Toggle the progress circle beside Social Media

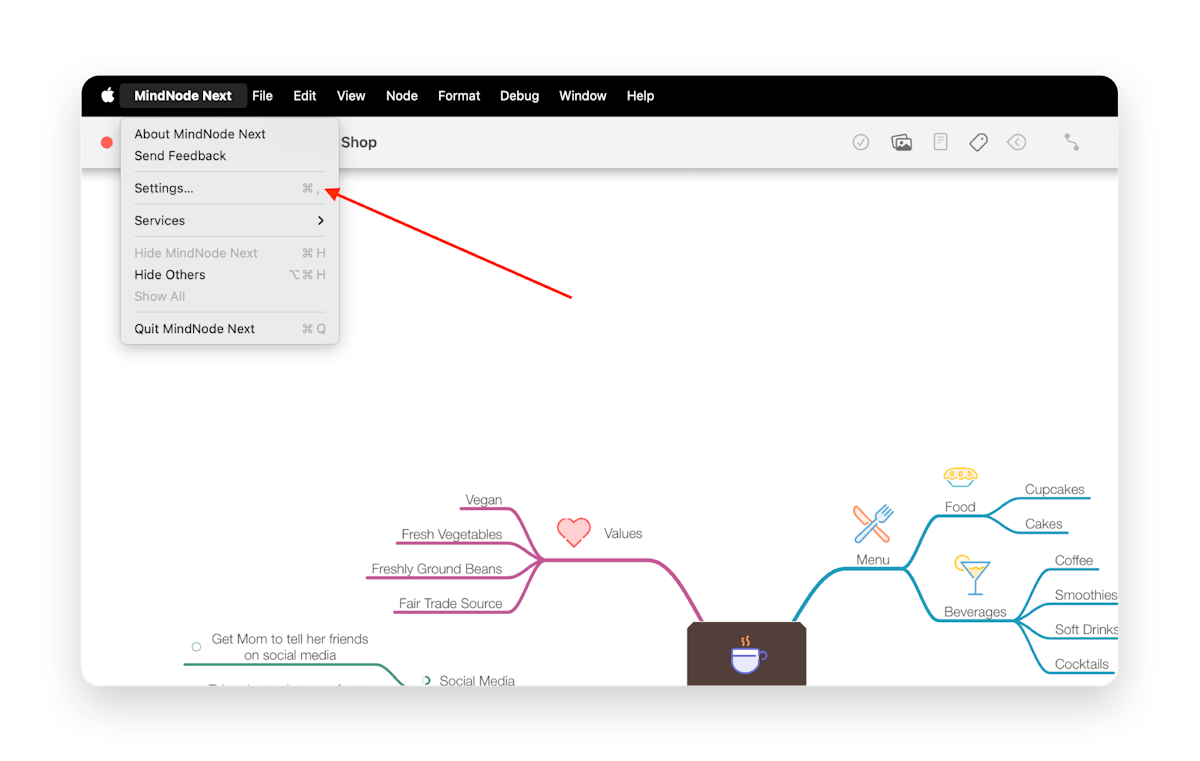pos(426,681)
